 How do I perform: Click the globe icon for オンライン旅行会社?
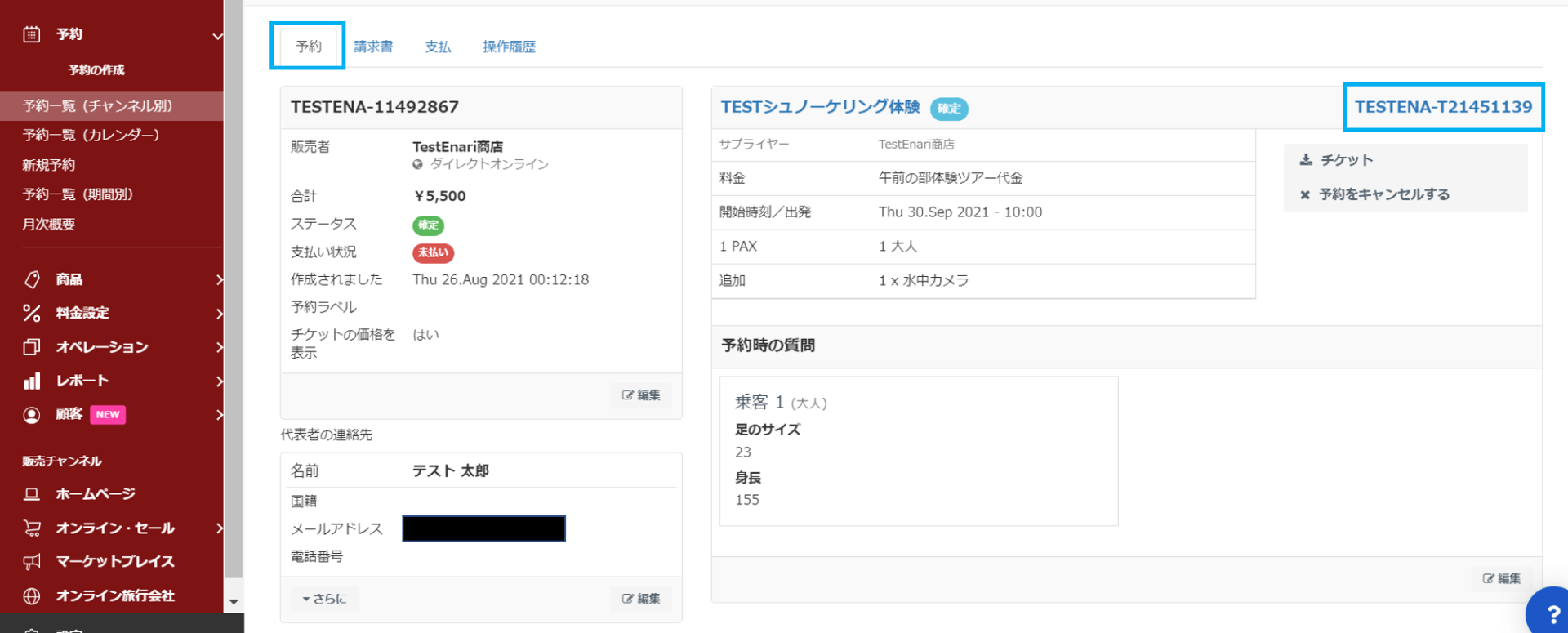32,596
